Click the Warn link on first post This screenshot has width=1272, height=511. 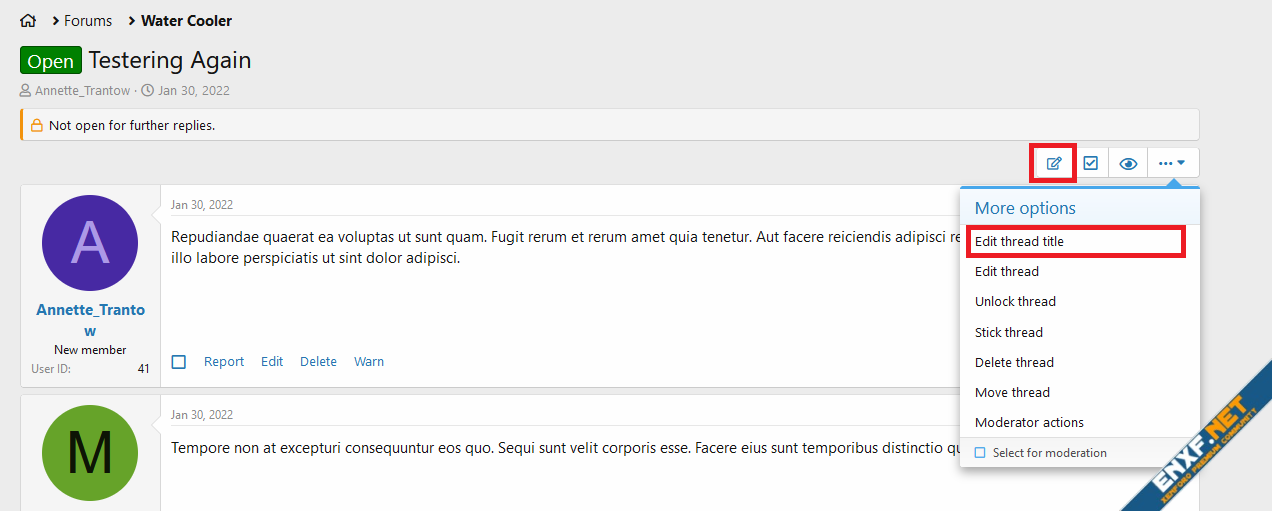(x=369, y=362)
